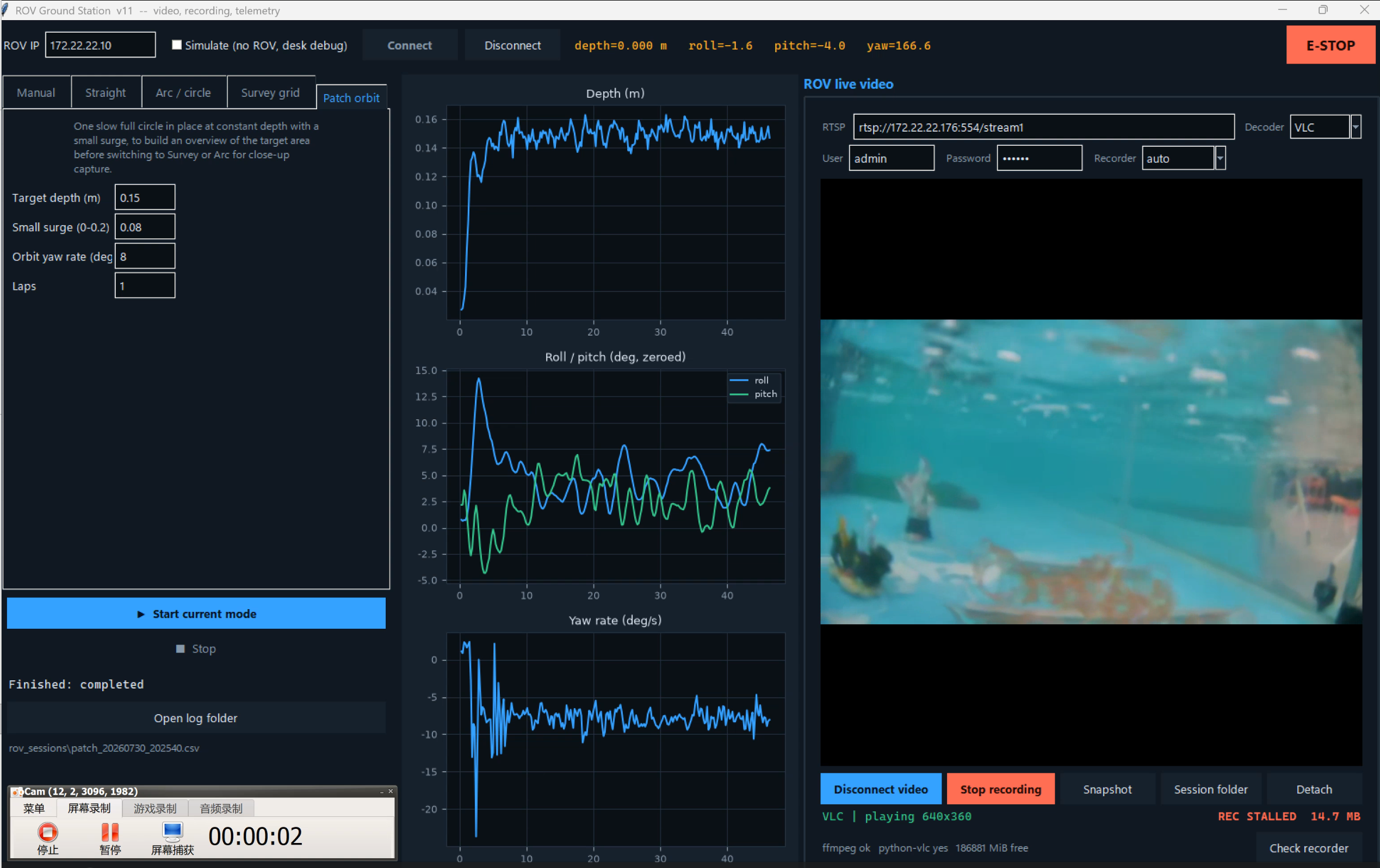Click the RTSP URL input field
This screenshot has height=868, width=1380.
click(x=1044, y=127)
